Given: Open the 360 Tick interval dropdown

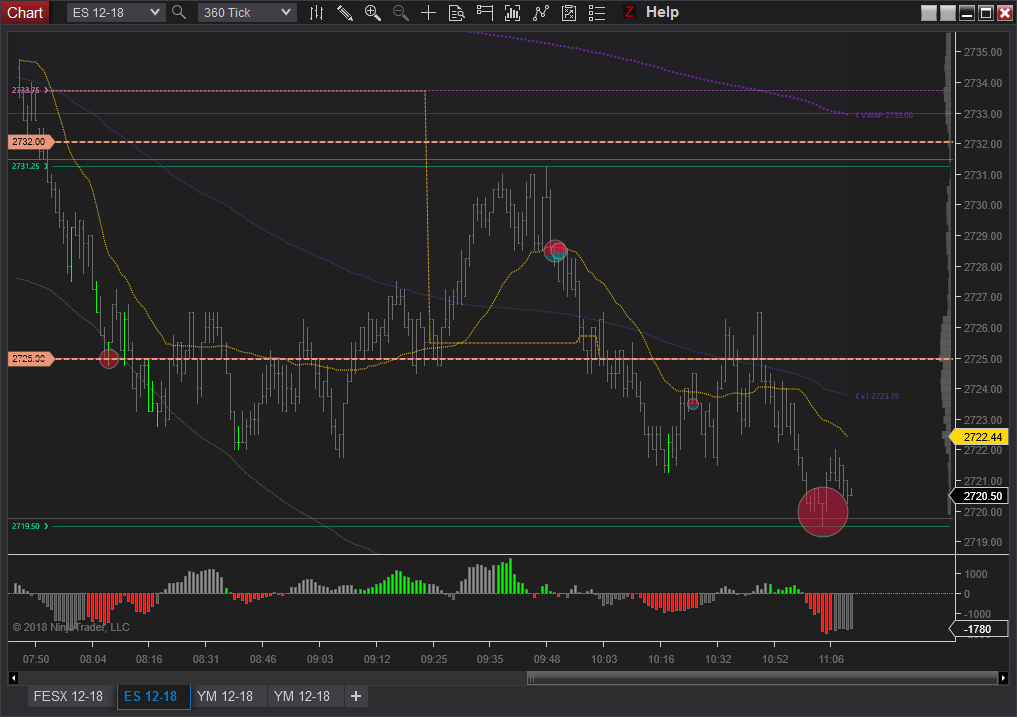Looking at the screenshot, I should tap(246, 12).
